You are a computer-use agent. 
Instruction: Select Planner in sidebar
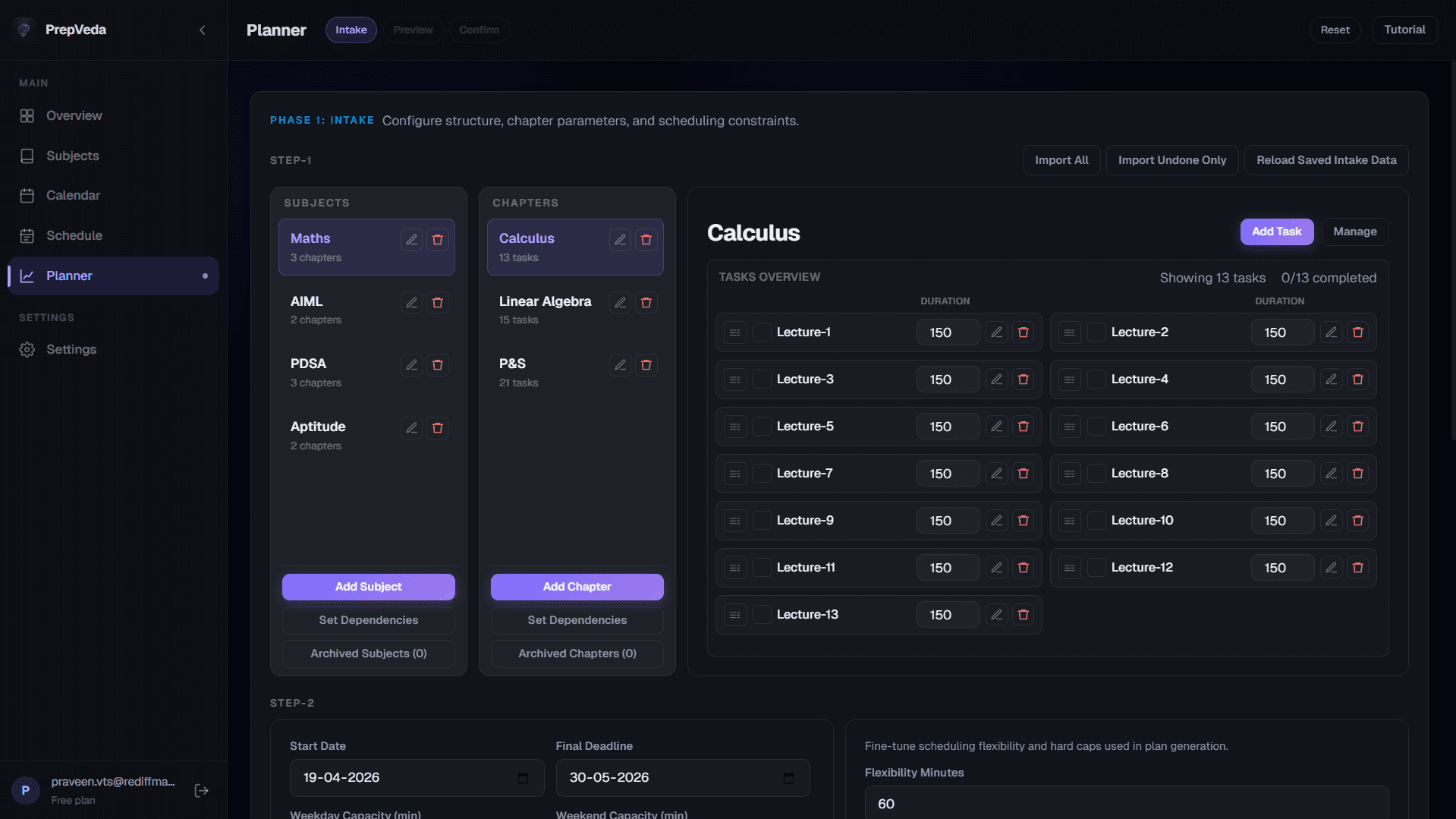114,276
